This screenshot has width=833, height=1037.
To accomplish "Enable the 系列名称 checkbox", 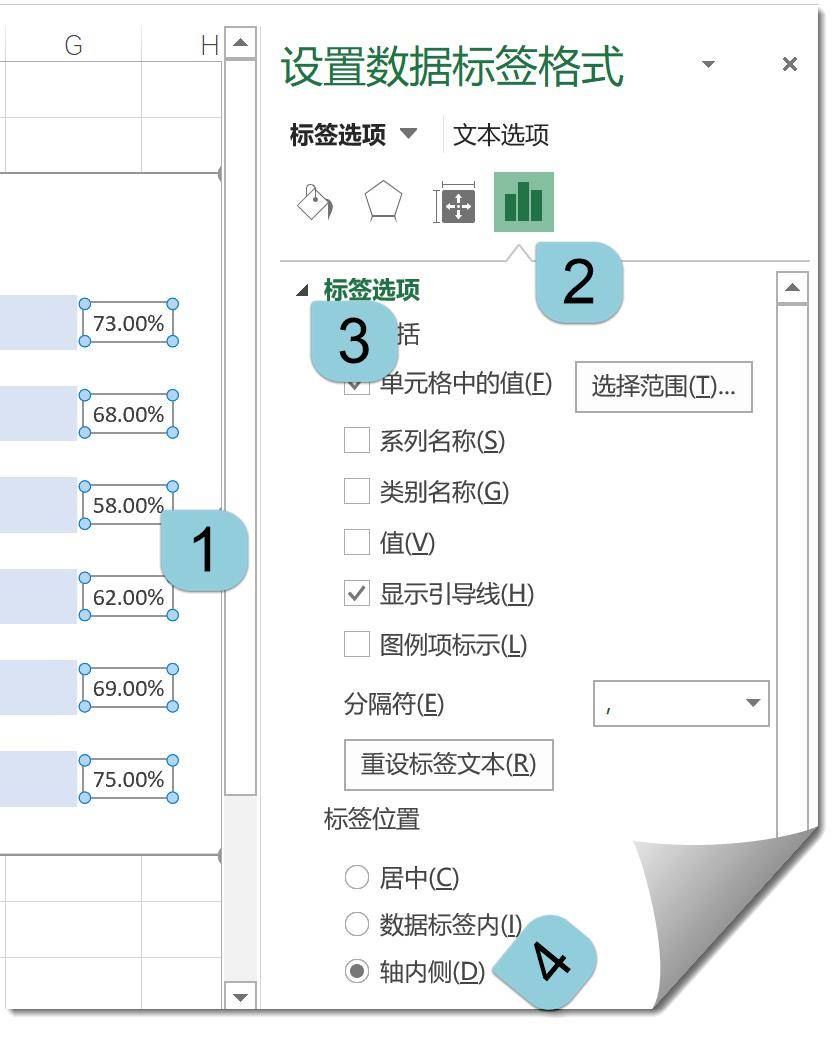I will (356, 440).
